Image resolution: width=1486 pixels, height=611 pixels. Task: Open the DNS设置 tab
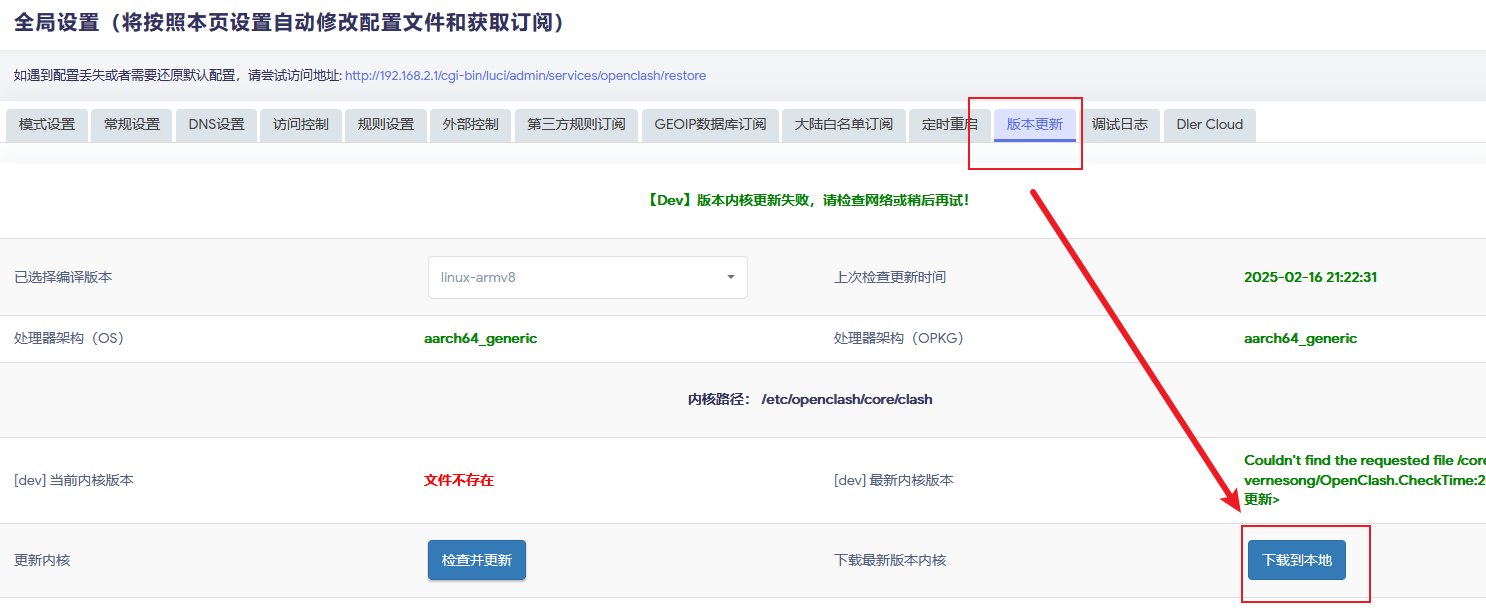(216, 125)
